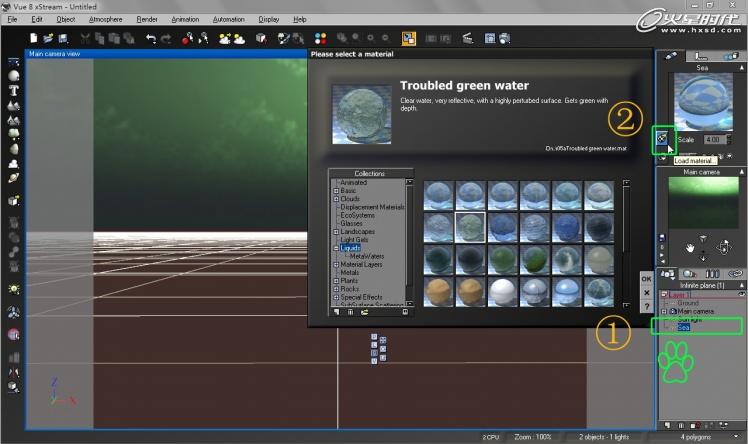This screenshot has height=444, width=748.
Task: Select the highlighted Troubled green water thumbnail
Action: click(x=470, y=227)
